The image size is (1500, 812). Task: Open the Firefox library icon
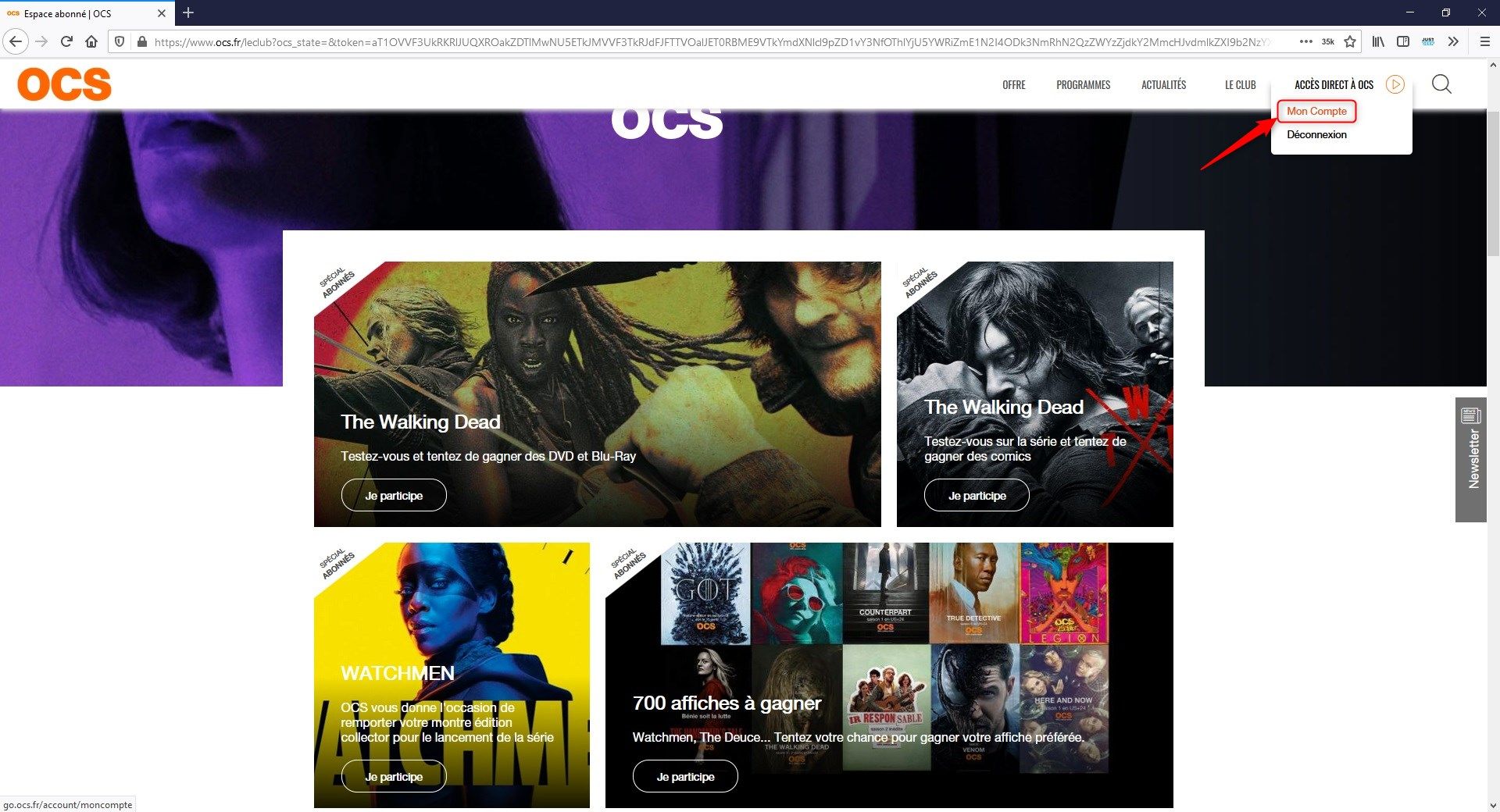(x=1378, y=41)
